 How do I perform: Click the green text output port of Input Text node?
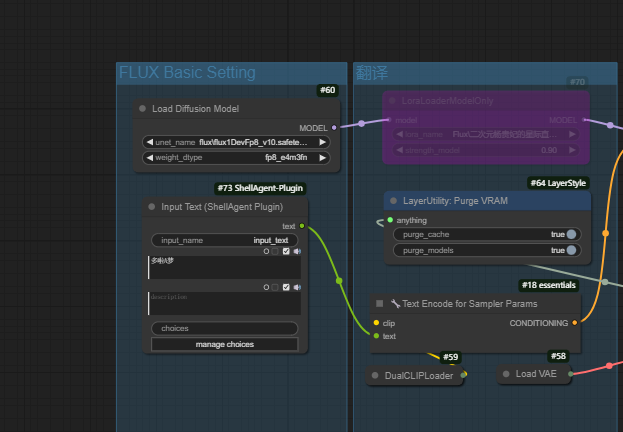tap(302, 226)
